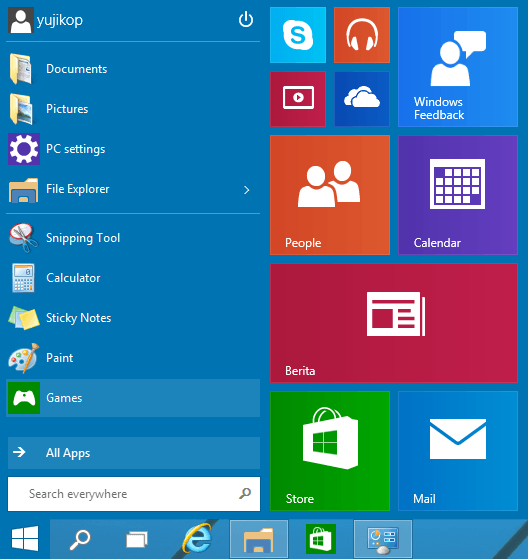Launch Paint
This screenshot has height=559, width=528.
(x=133, y=358)
